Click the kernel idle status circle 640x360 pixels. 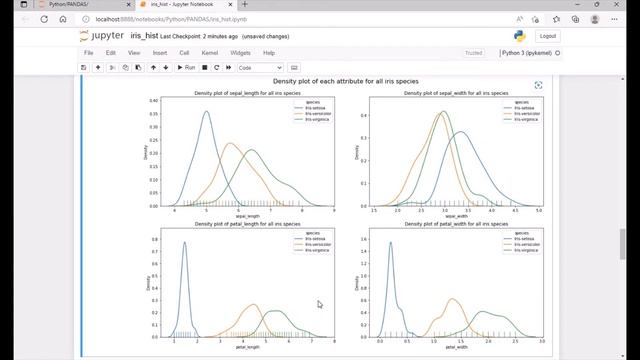point(558,53)
